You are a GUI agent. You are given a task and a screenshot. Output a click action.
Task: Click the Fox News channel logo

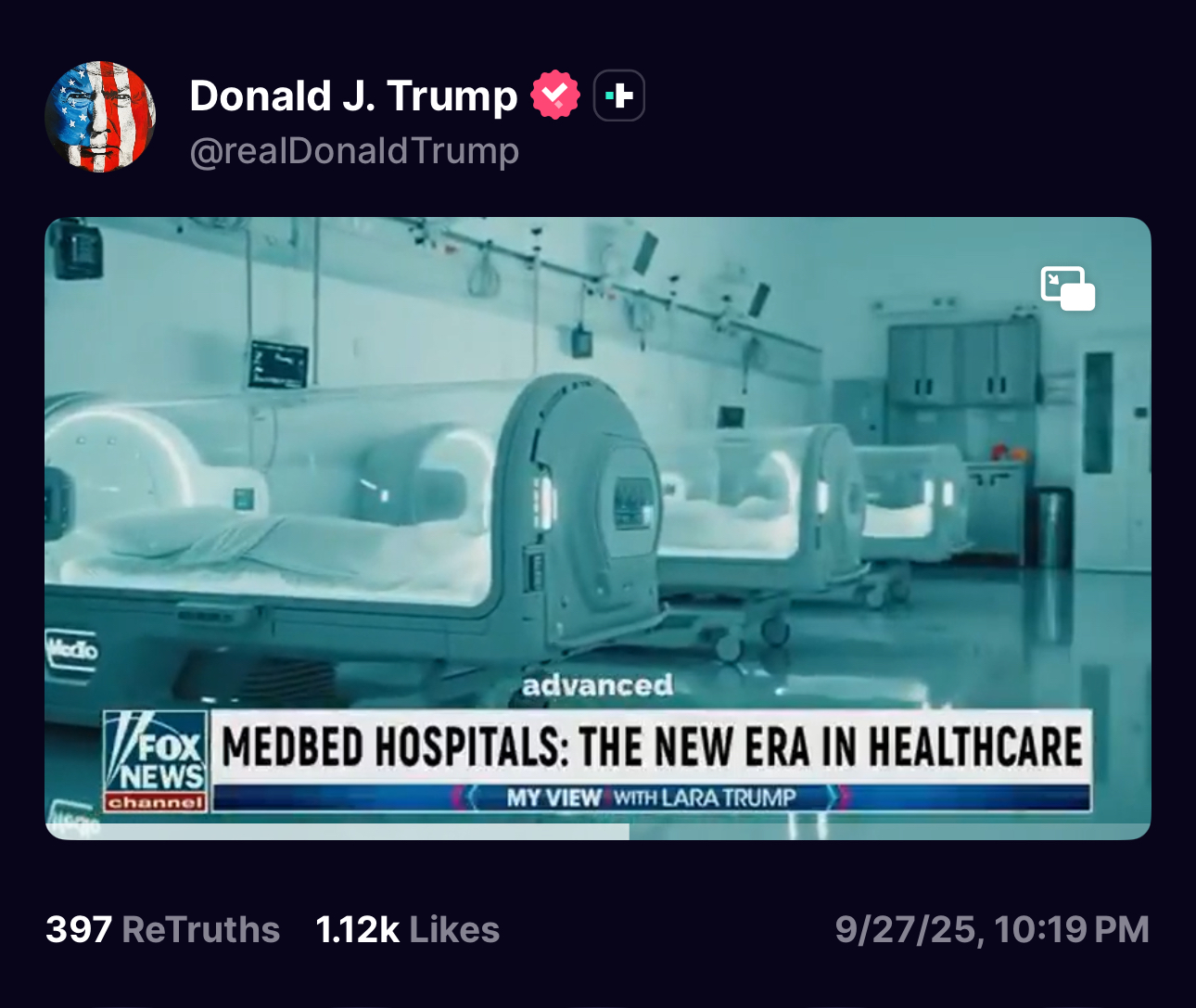coord(156,762)
